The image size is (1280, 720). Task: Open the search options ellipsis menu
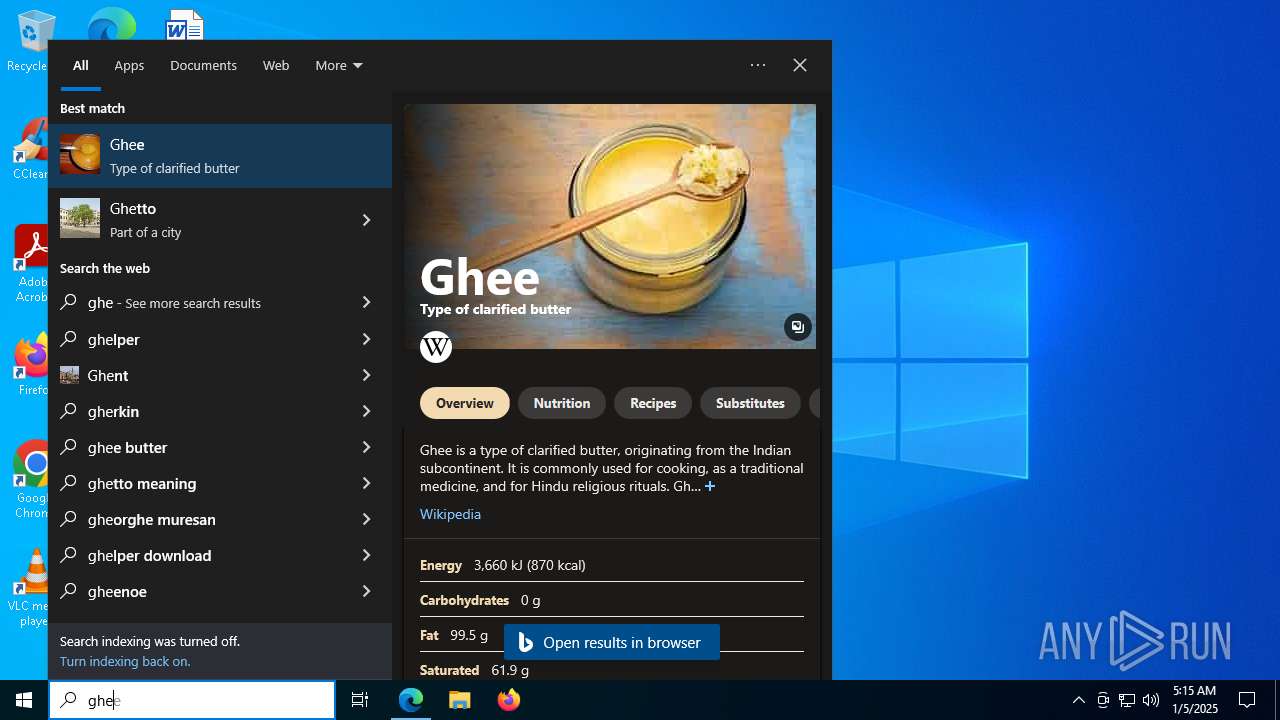click(758, 65)
